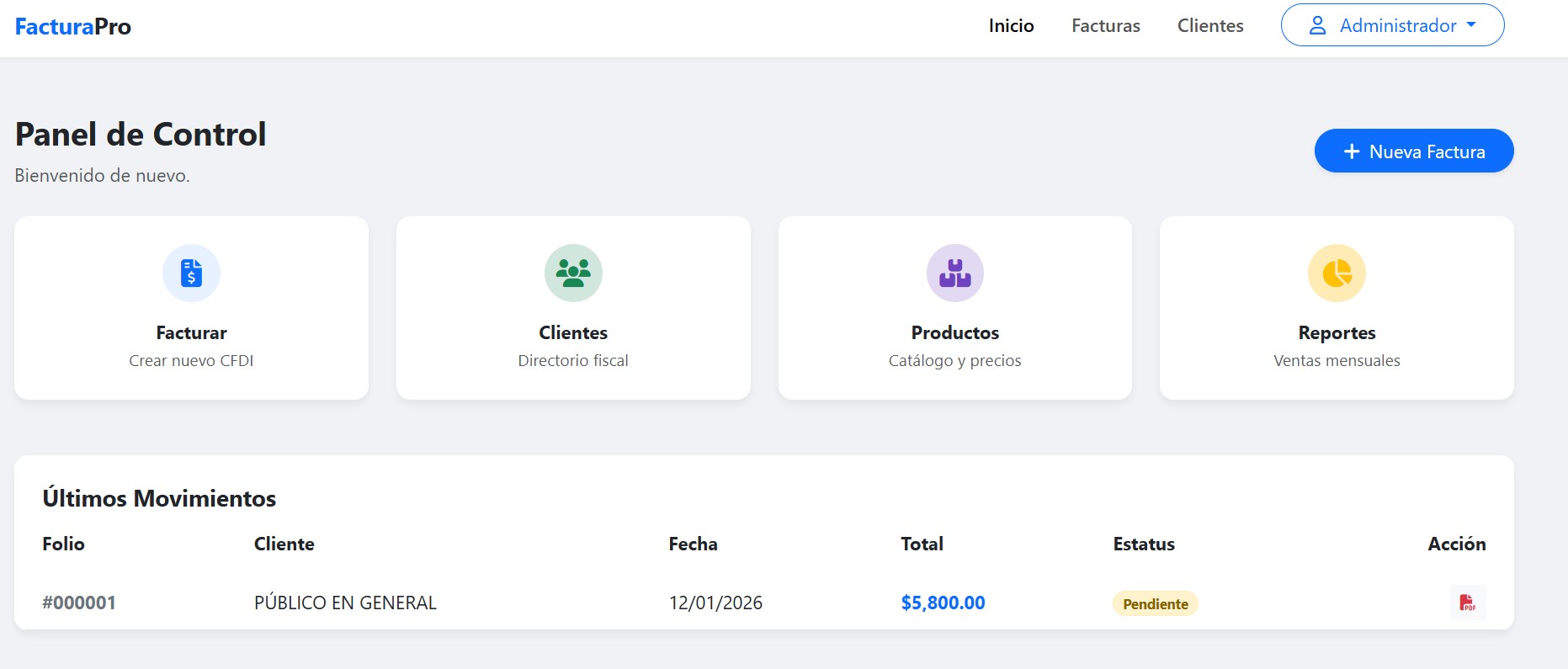The width and height of the screenshot is (1568, 669).
Task: Go to Inicio in the navigation bar
Action: (x=1011, y=25)
